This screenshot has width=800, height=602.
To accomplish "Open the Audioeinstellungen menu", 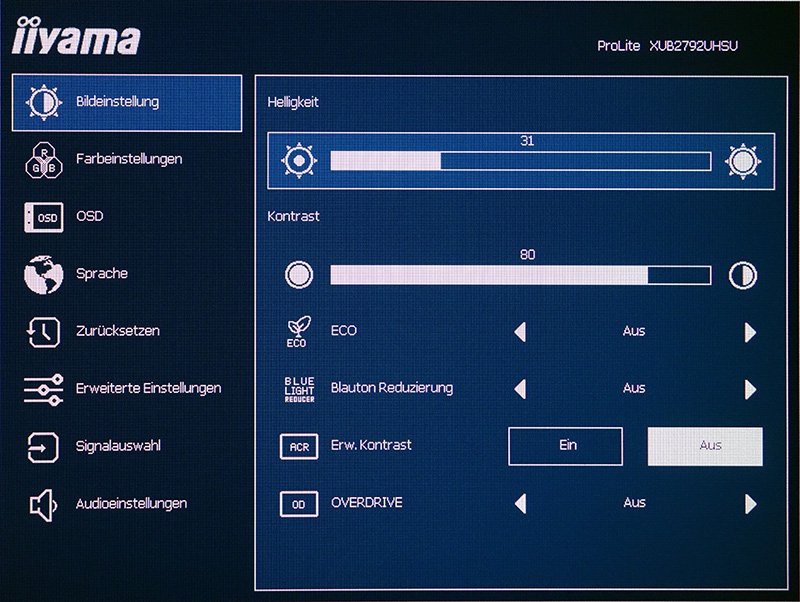I will pyautogui.click(x=127, y=505).
